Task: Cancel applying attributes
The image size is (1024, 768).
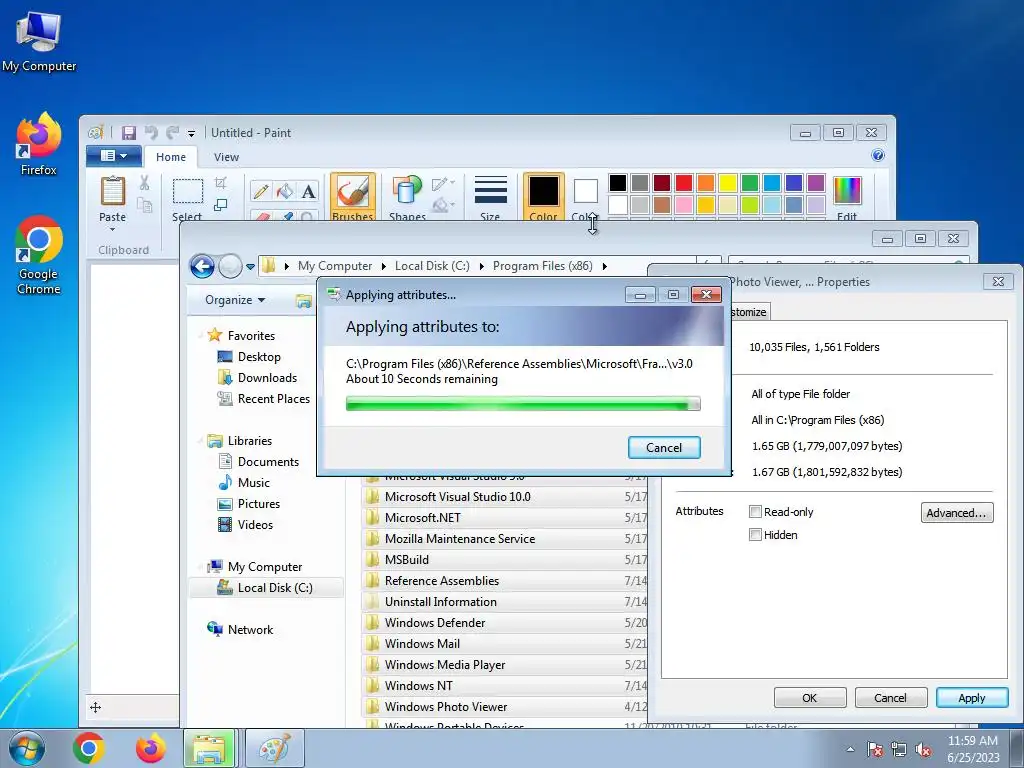Action: [x=664, y=447]
